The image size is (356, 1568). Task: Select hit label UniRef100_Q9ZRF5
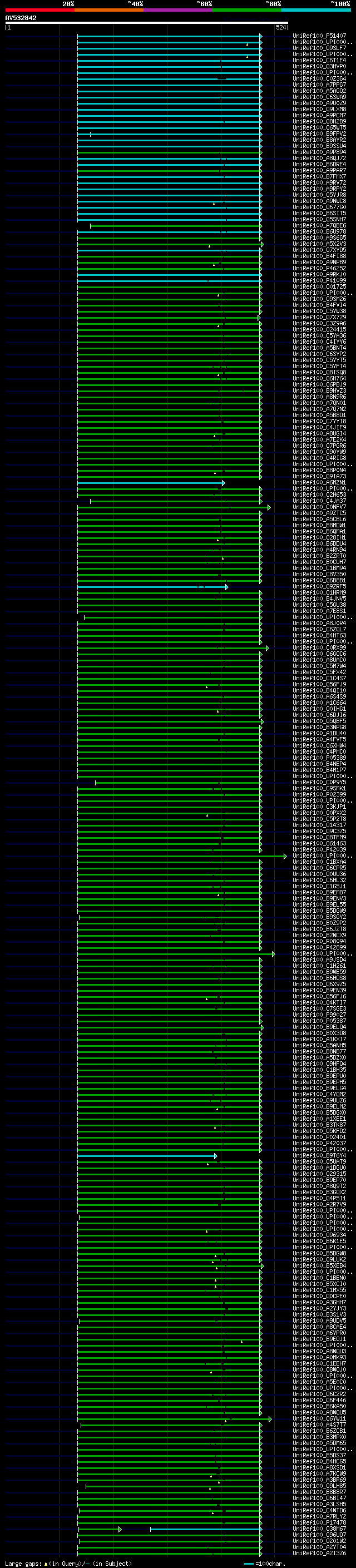pos(319,587)
